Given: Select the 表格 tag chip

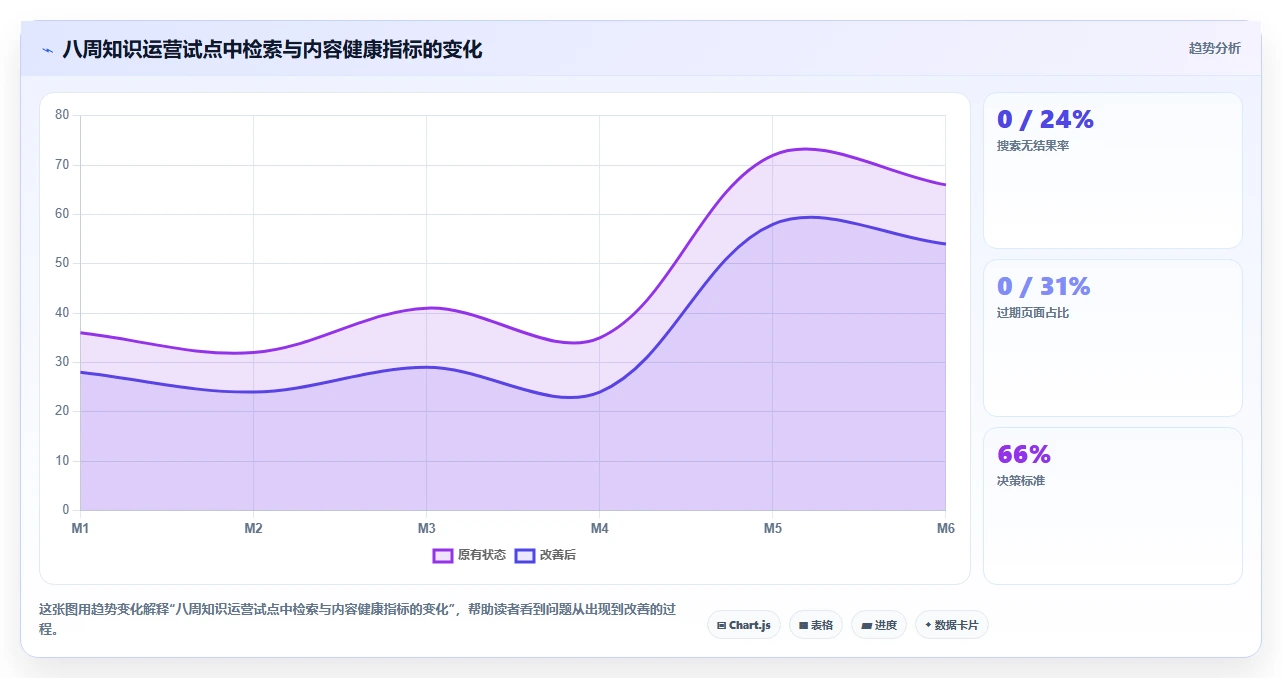Looking at the screenshot, I should pyautogui.click(x=816, y=625).
